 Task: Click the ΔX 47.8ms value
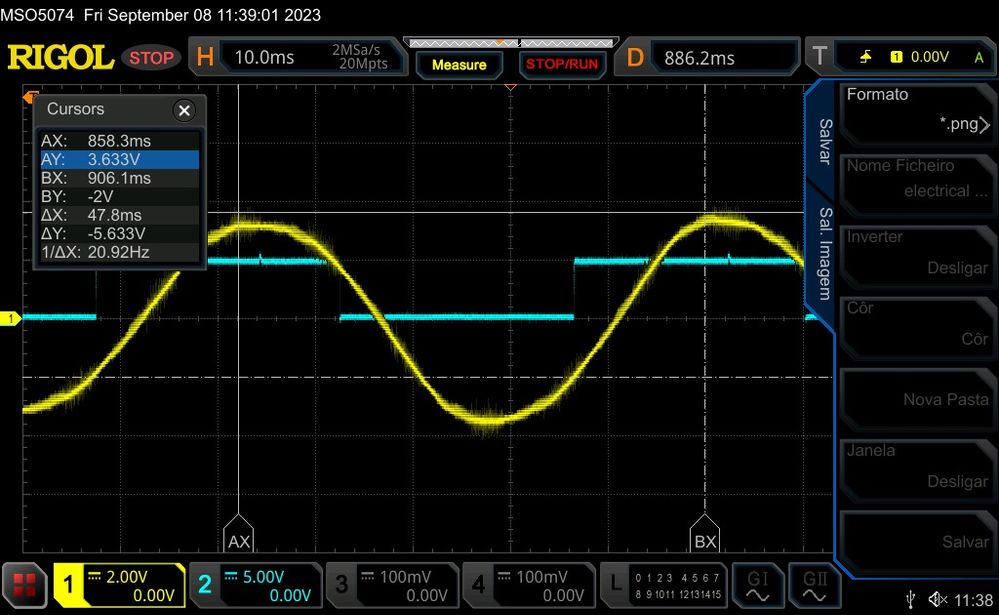click(x=115, y=215)
